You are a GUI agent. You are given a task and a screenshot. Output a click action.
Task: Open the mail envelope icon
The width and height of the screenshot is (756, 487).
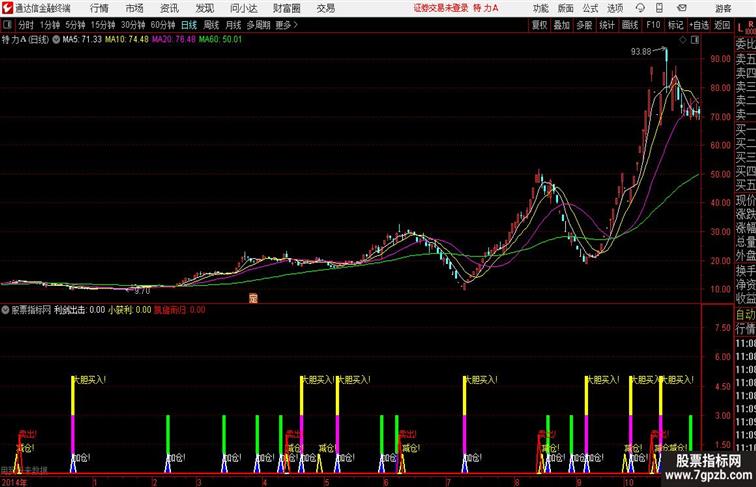(682, 8)
